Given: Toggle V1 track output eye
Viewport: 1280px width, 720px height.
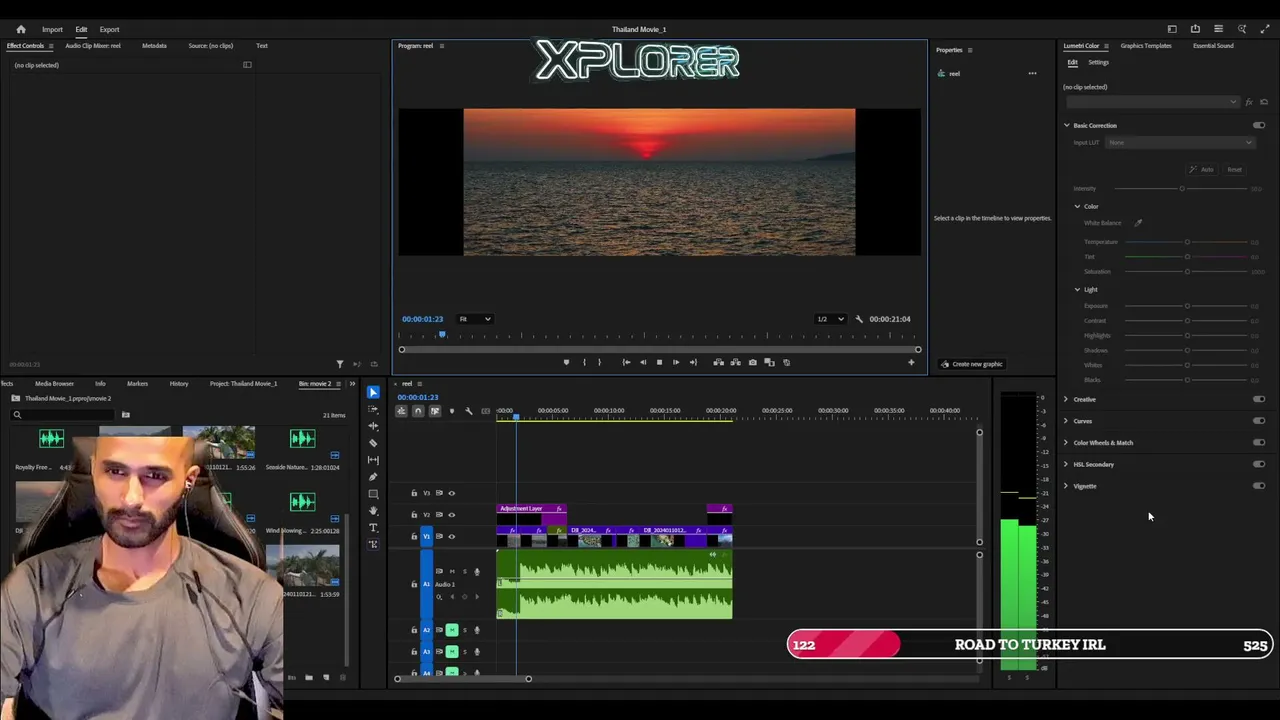Looking at the screenshot, I should (451, 536).
